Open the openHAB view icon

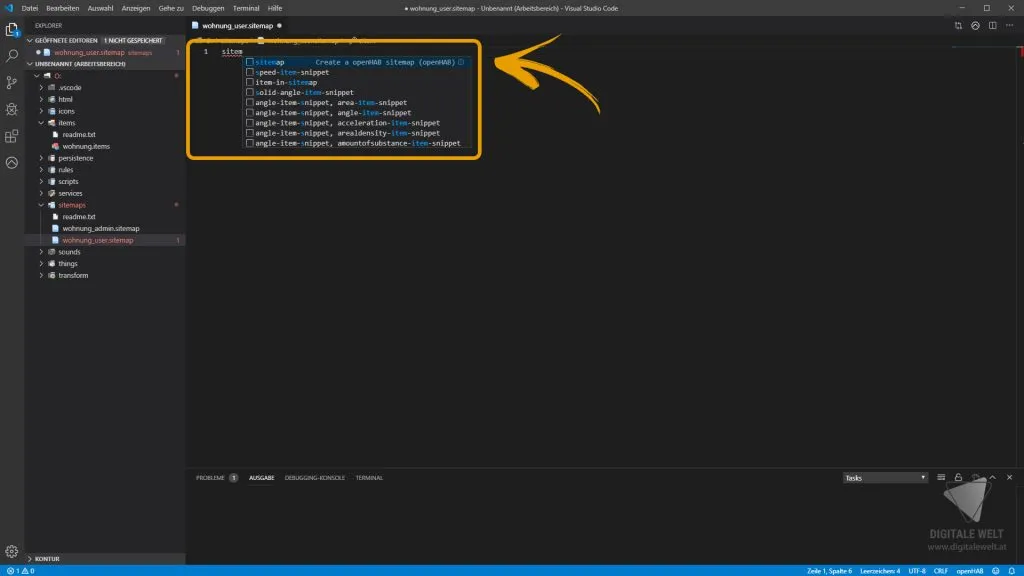click(x=12, y=163)
